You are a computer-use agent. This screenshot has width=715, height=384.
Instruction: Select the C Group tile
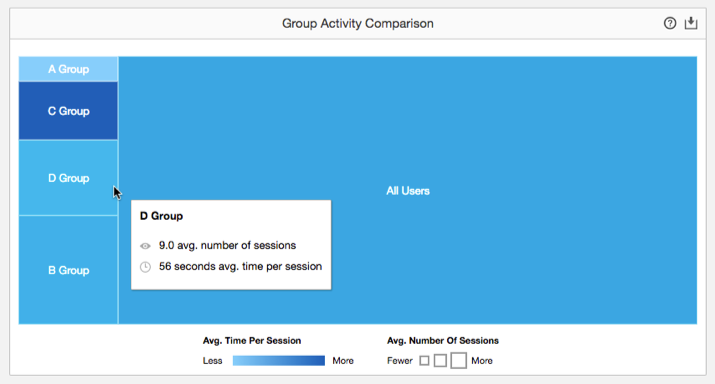pyautogui.click(x=68, y=111)
